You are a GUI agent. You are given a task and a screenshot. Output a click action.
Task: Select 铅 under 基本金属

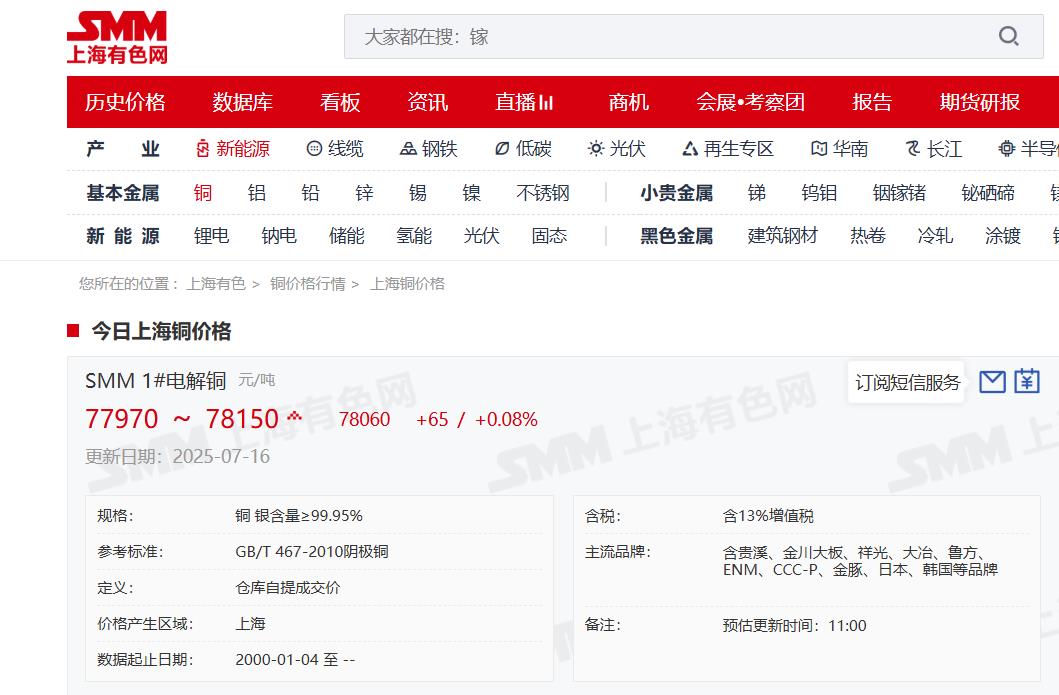pyautogui.click(x=310, y=193)
